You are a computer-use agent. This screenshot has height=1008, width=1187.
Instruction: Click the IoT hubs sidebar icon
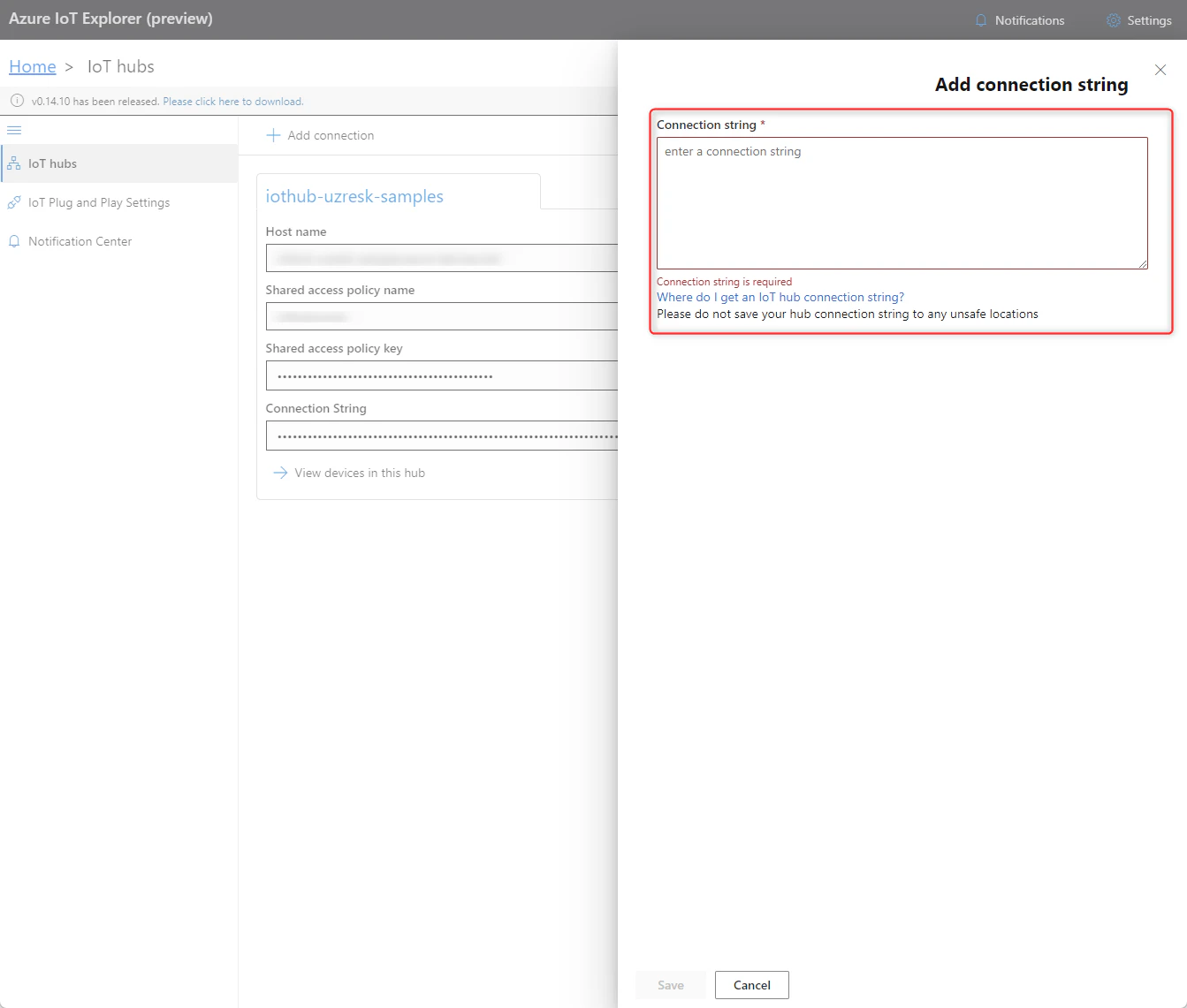pos(14,163)
